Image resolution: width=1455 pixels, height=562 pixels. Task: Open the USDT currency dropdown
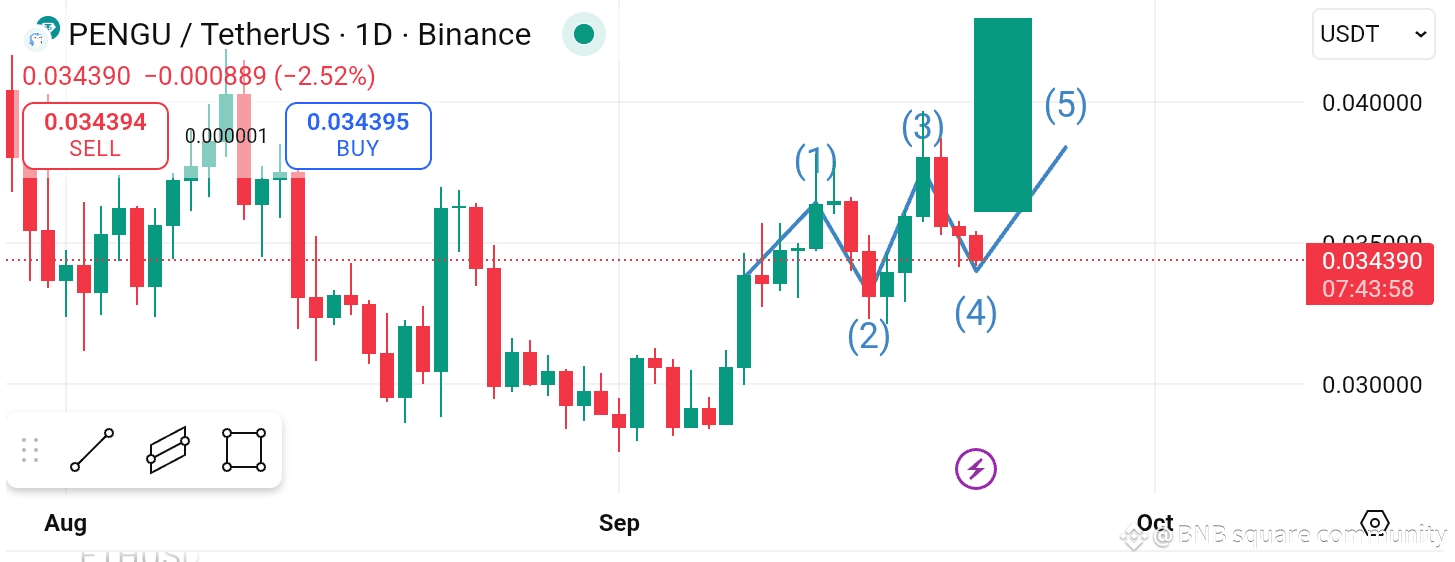1374,34
